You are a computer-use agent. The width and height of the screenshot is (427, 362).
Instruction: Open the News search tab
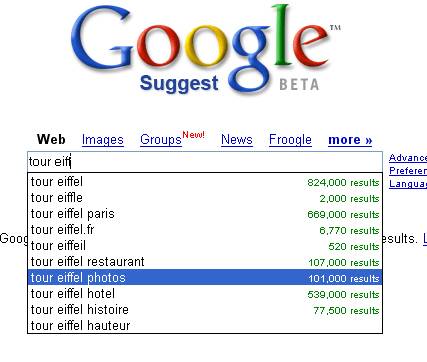coord(237,140)
